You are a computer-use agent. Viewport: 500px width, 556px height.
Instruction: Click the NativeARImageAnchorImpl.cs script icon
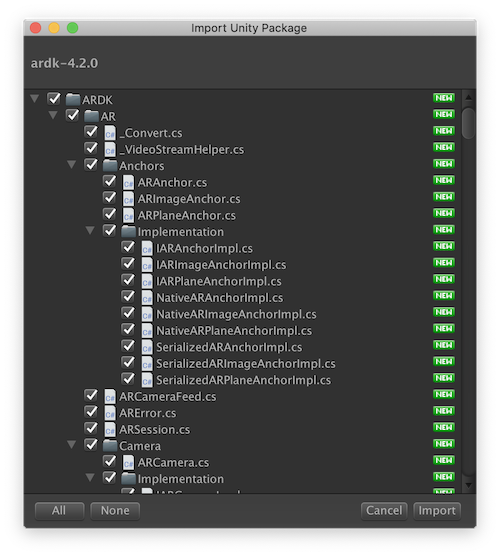pyautogui.click(x=147, y=314)
